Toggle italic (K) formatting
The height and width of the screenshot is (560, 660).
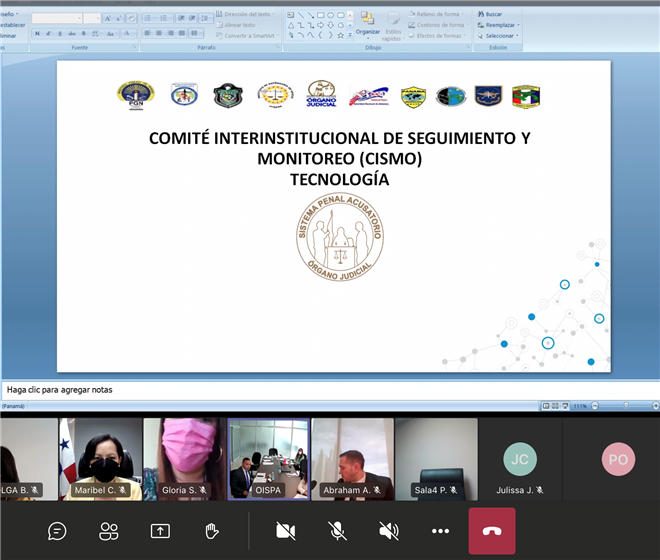[x=48, y=33]
